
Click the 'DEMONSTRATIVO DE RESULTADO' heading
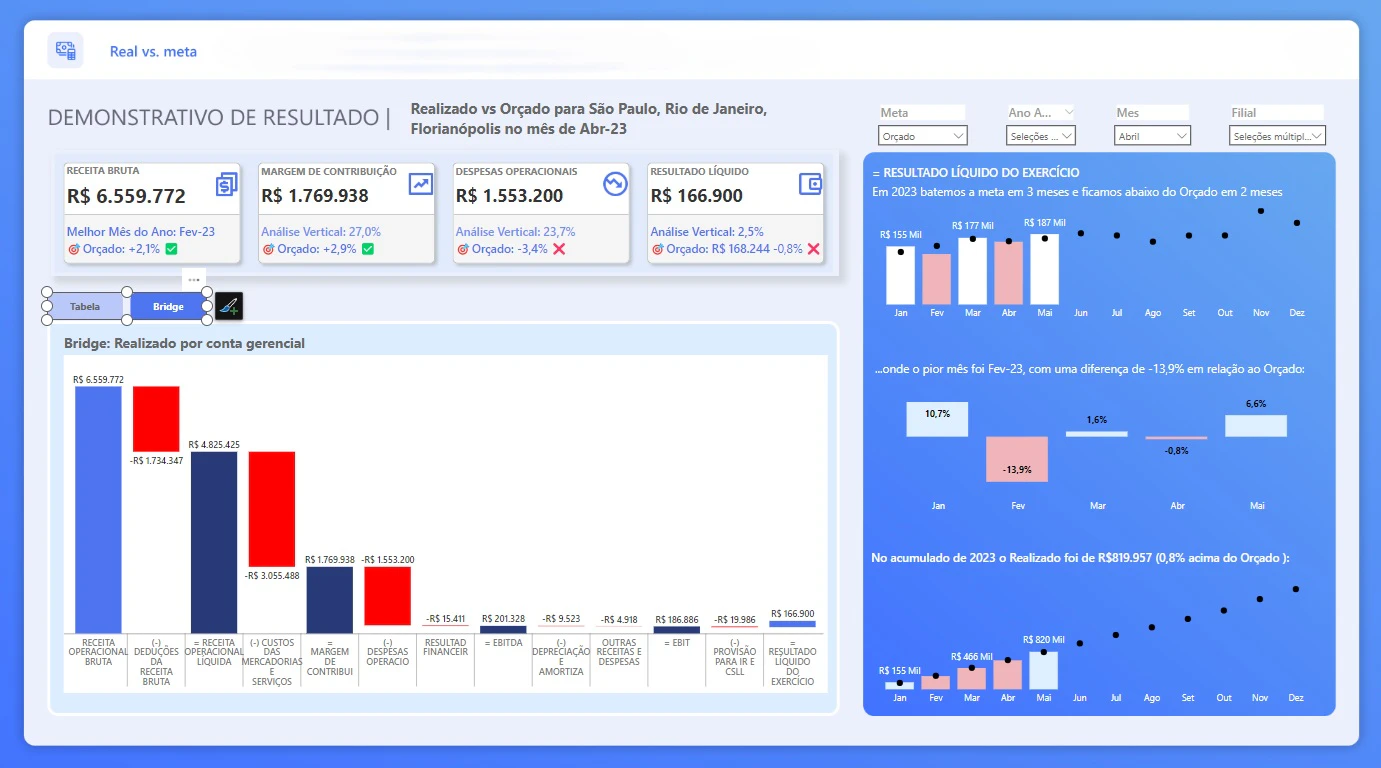pos(213,117)
